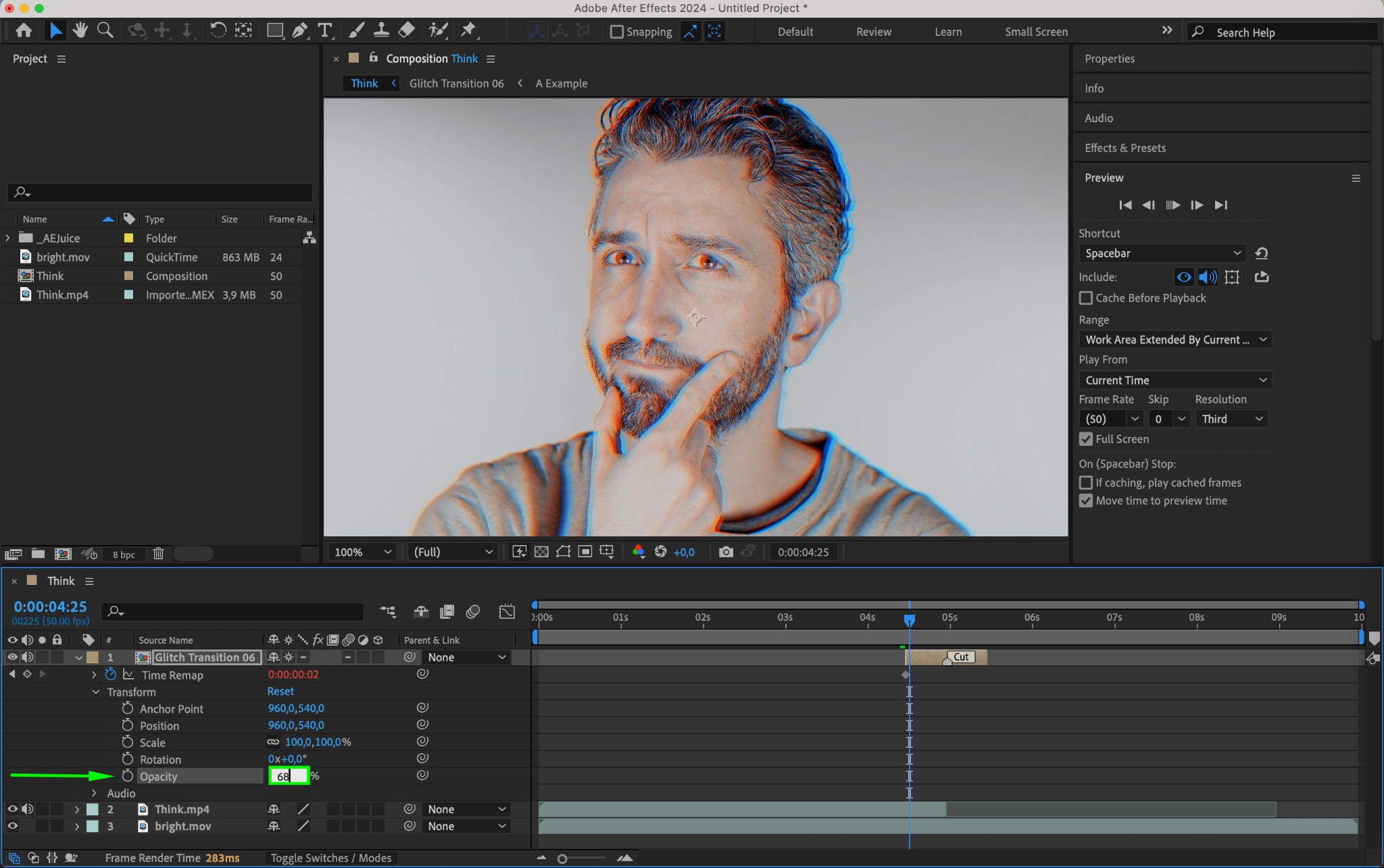The height and width of the screenshot is (868, 1384).
Task: Select the Pen tool
Action: 299,30
